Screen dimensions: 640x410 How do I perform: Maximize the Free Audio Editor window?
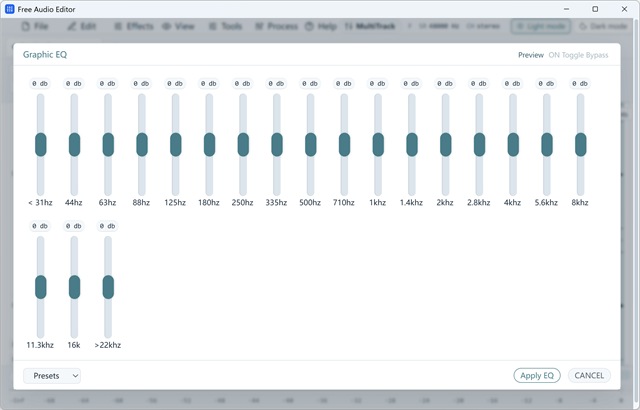click(x=595, y=9)
